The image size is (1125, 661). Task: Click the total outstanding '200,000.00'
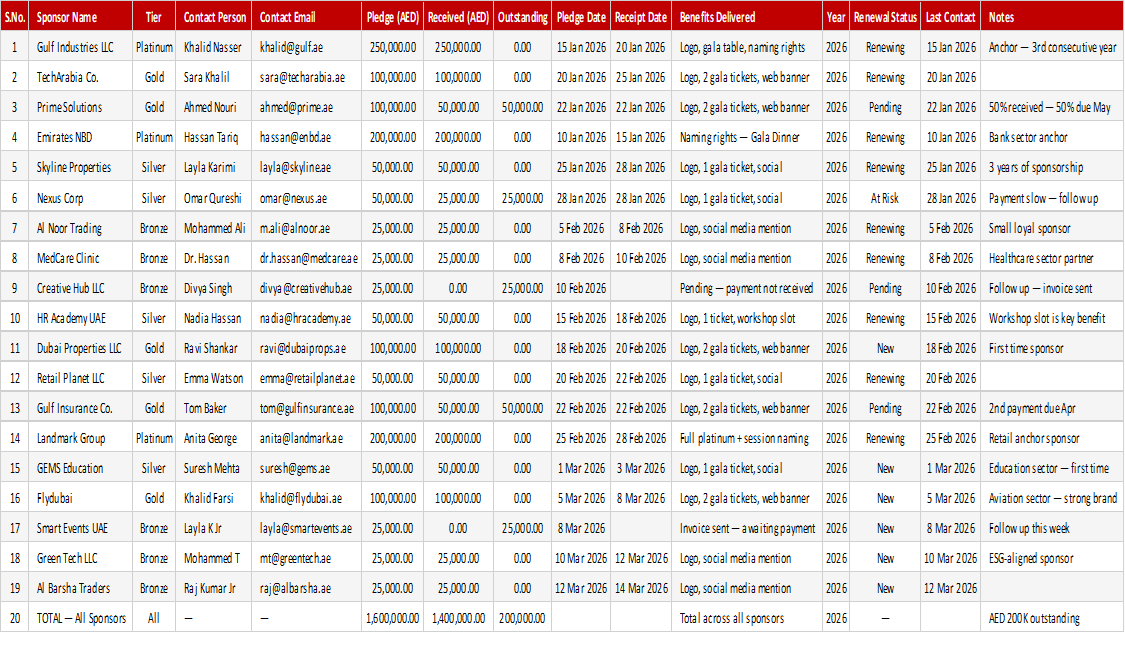pos(522,619)
